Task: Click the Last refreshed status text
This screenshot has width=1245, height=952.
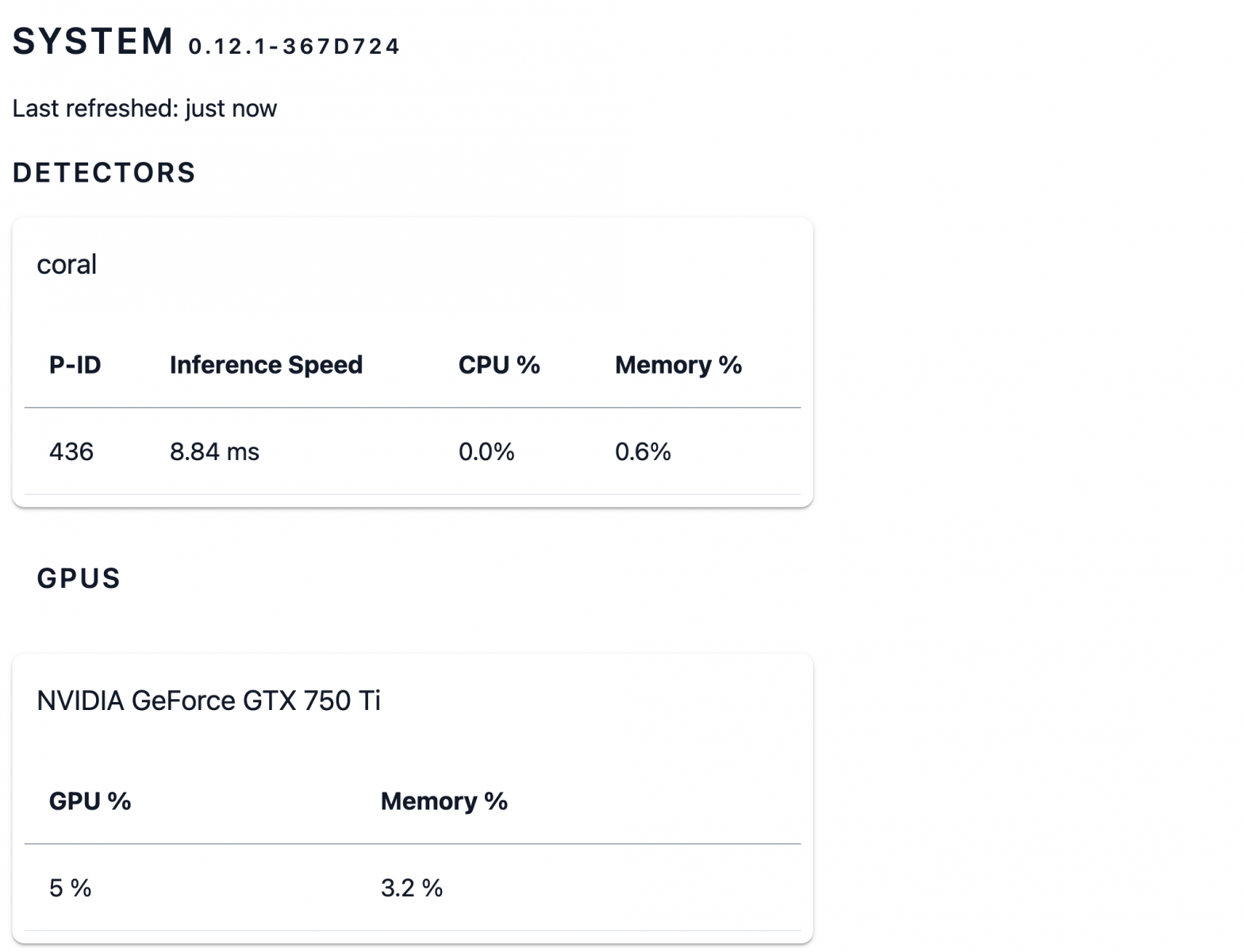Action: [144, 108]
